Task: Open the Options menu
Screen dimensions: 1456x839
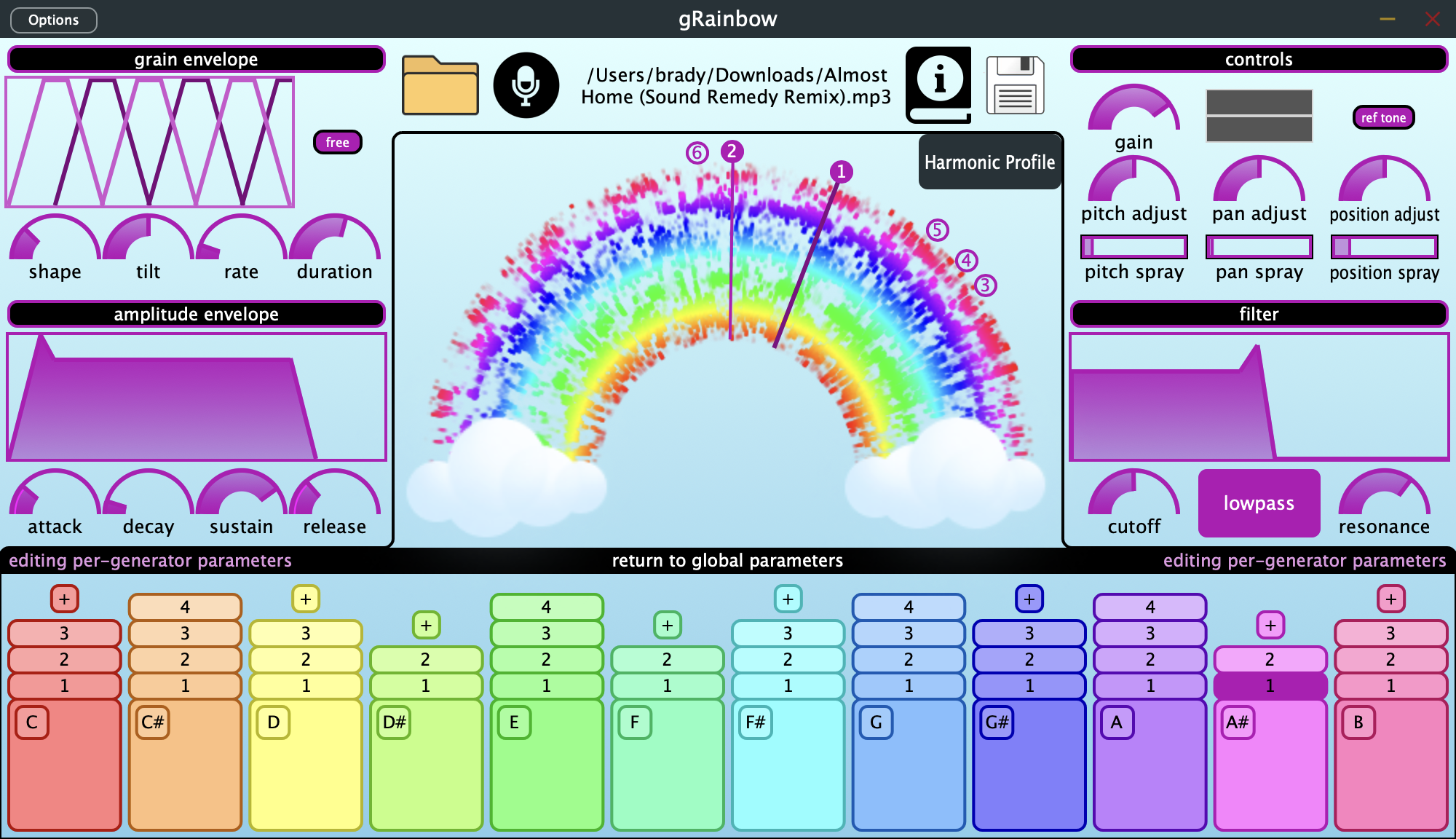Action: coord(54,20)
